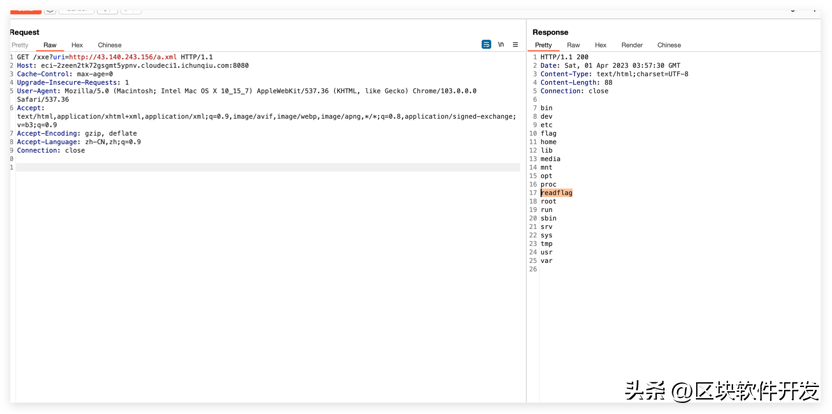Toggle the blue line-wrap icon in Request
832x414 pixels.
486,45
